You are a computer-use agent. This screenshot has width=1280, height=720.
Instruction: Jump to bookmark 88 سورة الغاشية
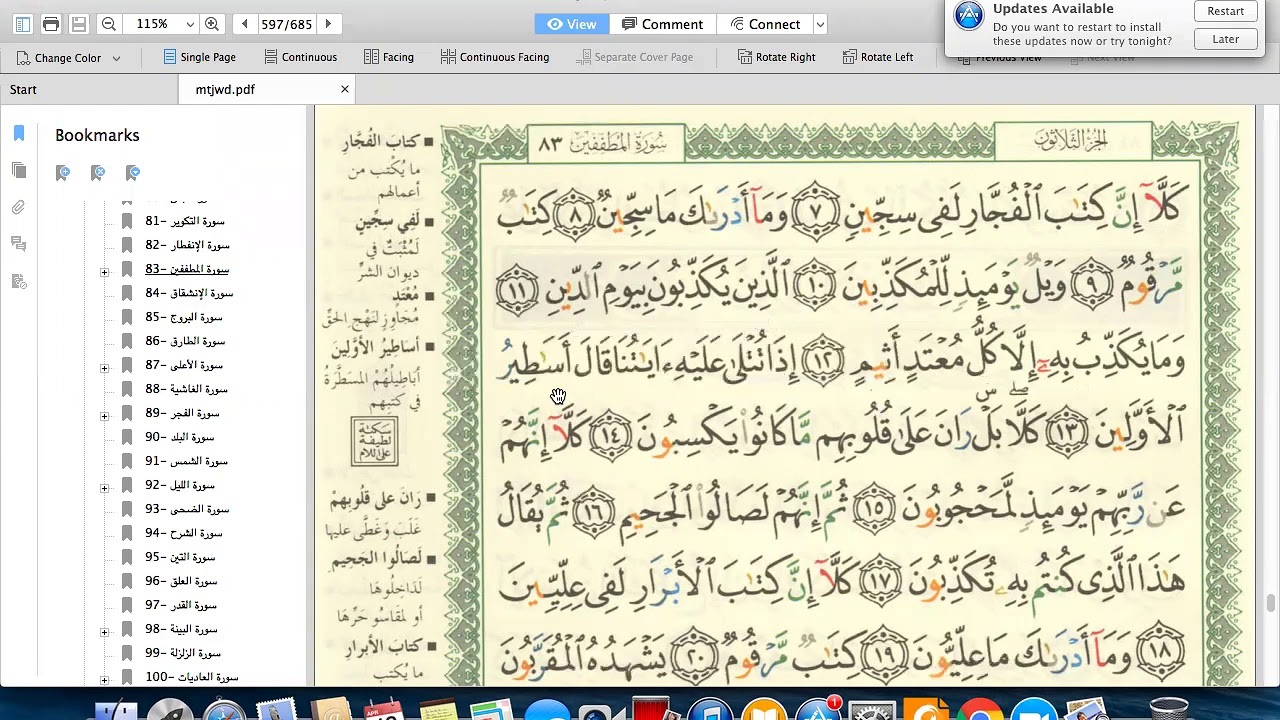[186, 389]
